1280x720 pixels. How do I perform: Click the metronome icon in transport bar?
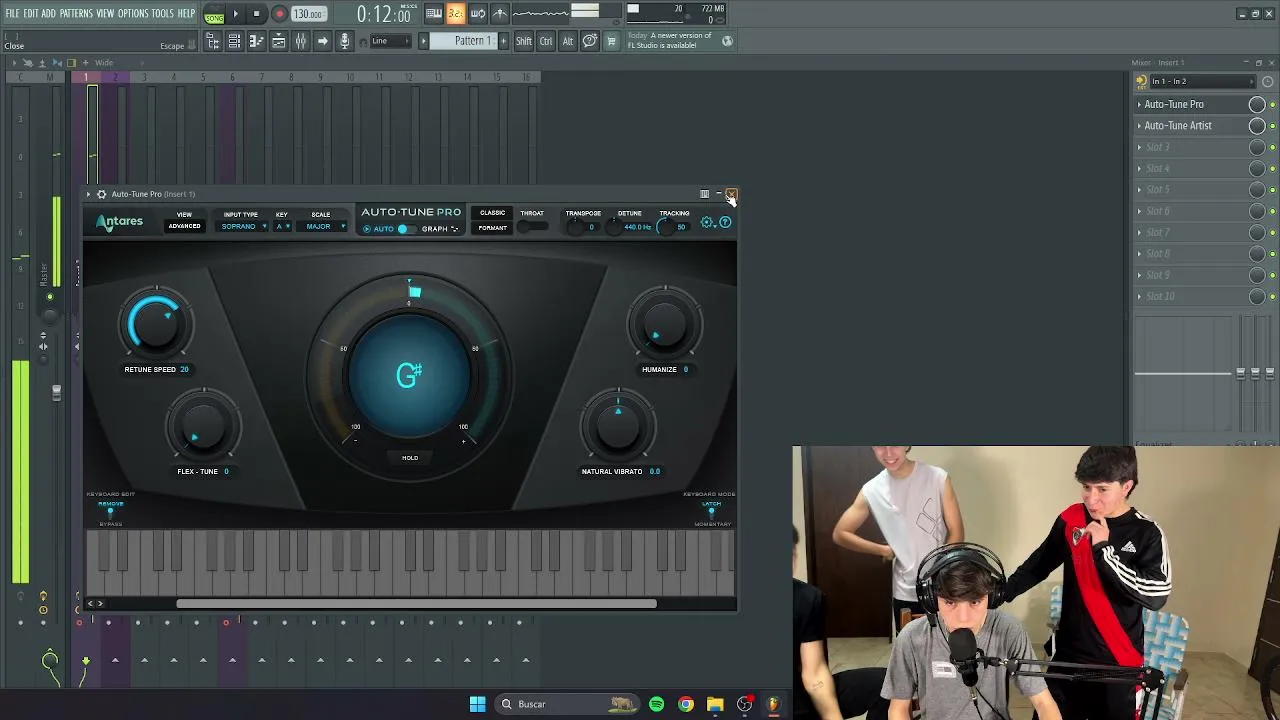coord(500,14)
